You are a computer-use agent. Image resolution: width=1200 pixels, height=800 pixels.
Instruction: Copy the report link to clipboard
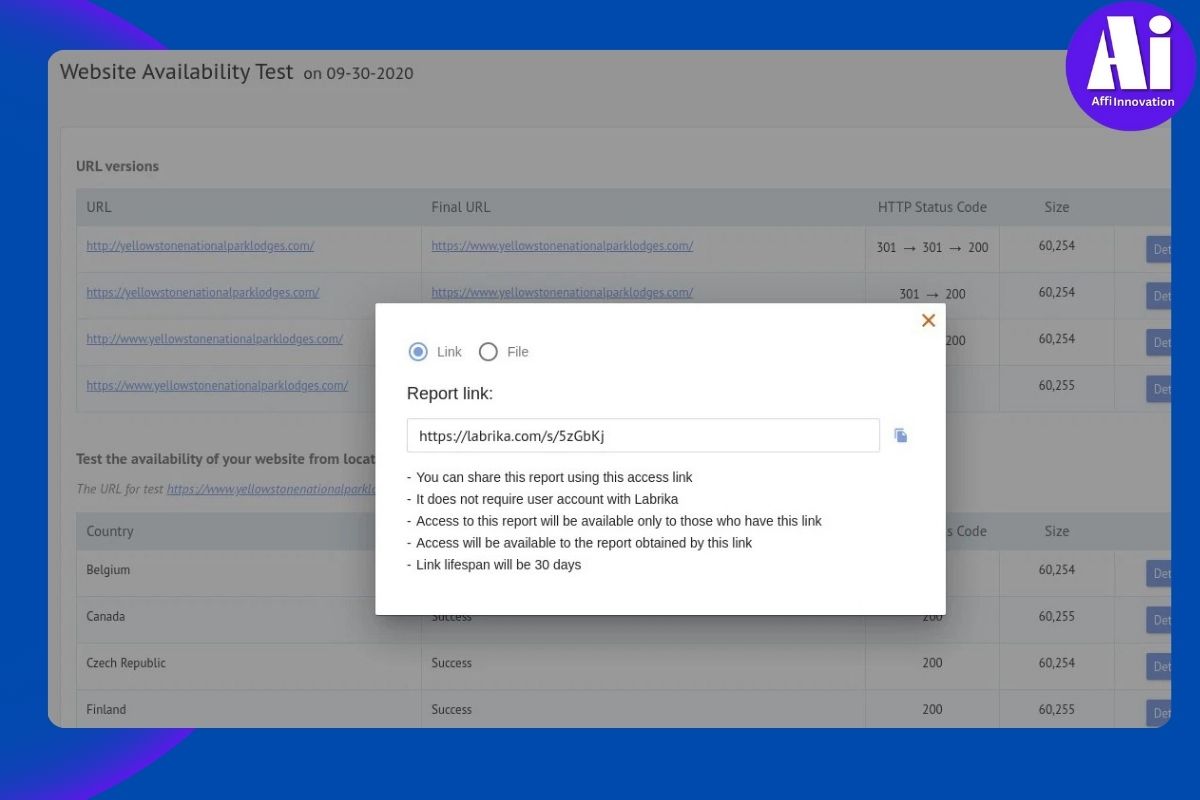(901, 436)
